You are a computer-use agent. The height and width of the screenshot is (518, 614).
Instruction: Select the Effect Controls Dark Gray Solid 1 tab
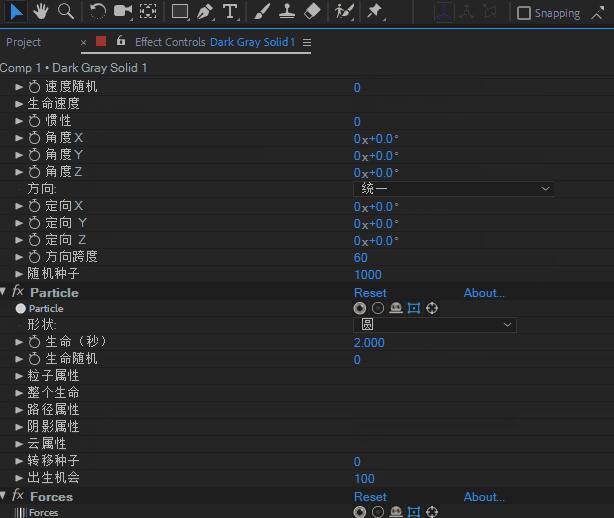[215, 42]
